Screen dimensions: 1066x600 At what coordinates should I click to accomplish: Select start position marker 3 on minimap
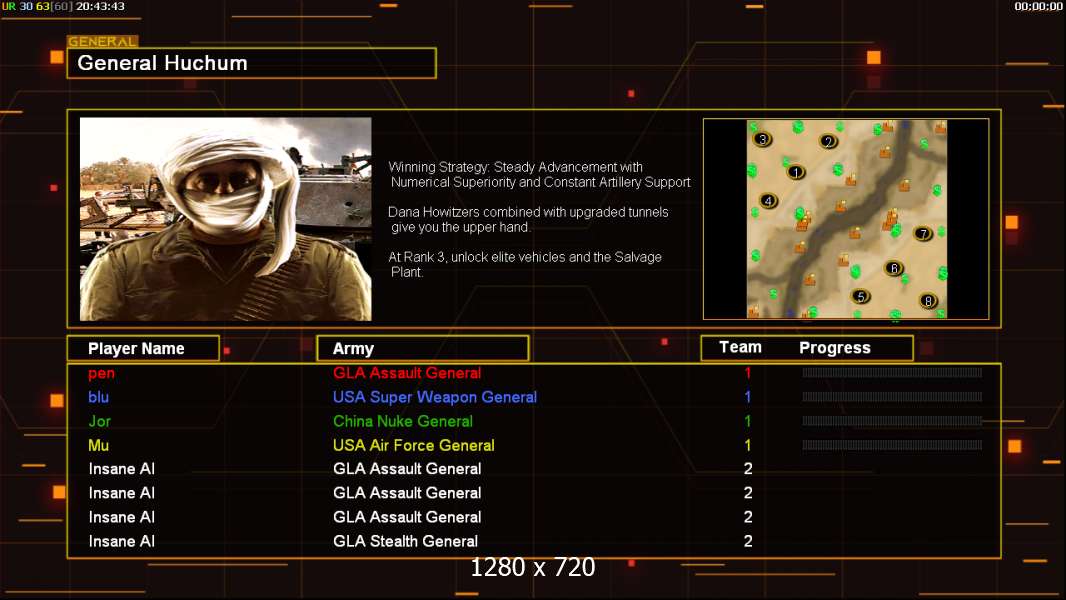tap(762, 139)
